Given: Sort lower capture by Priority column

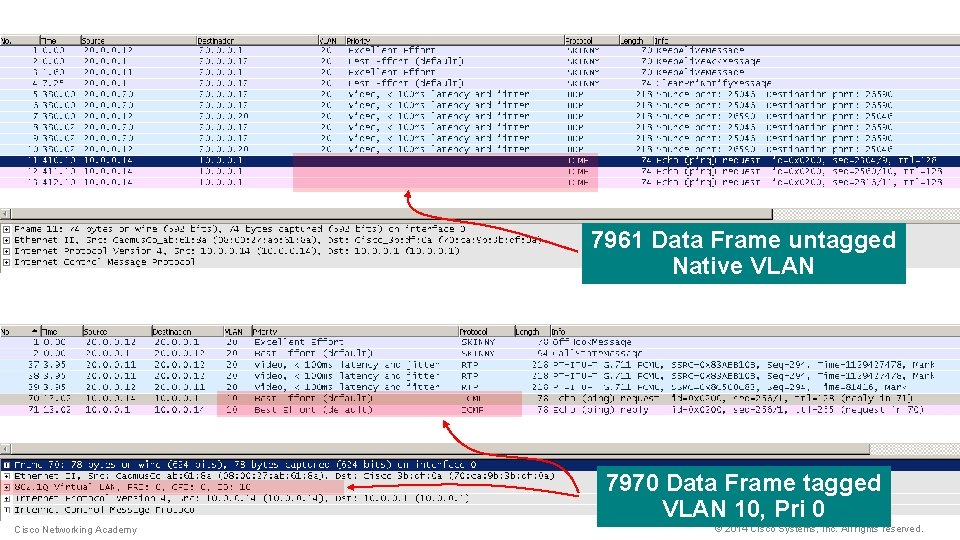Looking at the screenshot, I should coord(354,331).
